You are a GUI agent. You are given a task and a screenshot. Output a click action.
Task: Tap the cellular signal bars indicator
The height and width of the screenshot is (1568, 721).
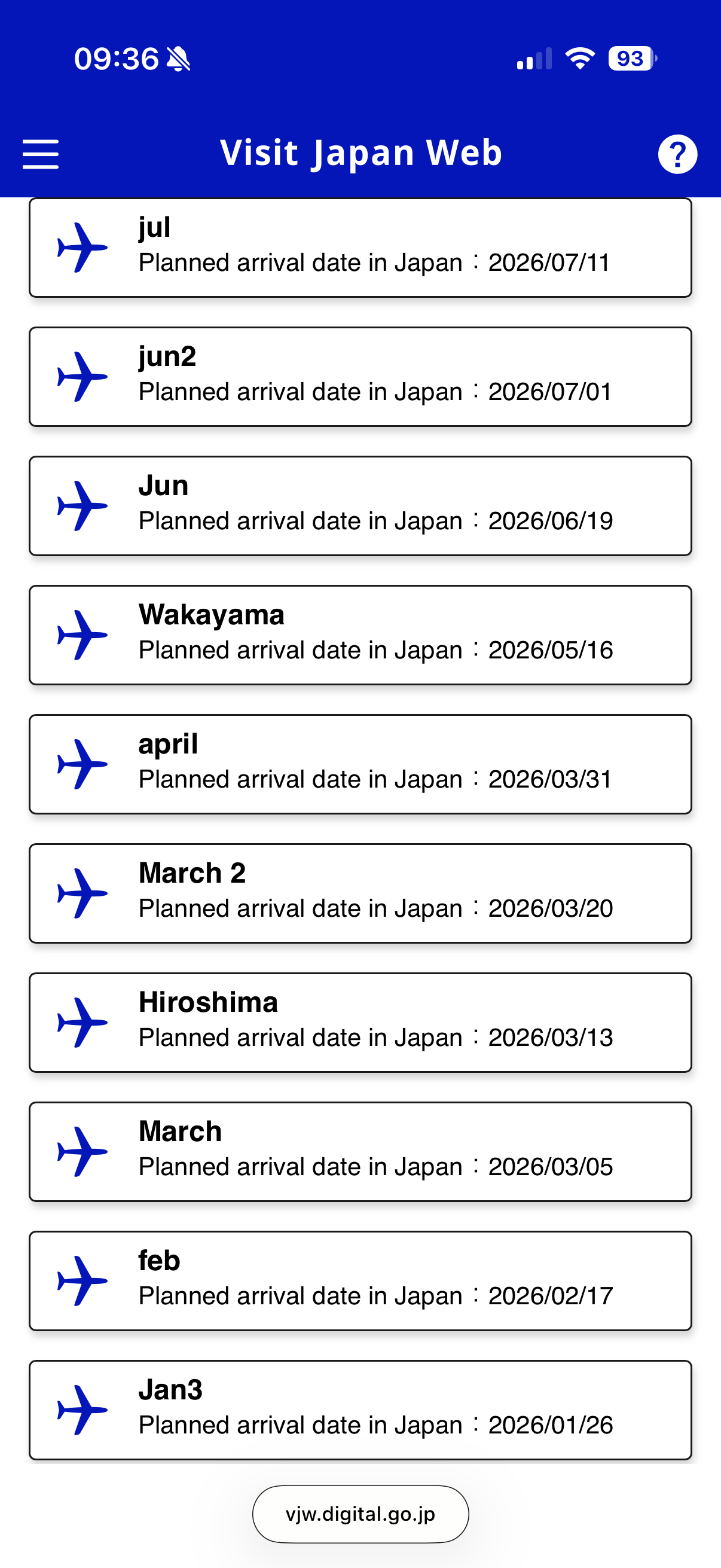click(x=534, y=59)
